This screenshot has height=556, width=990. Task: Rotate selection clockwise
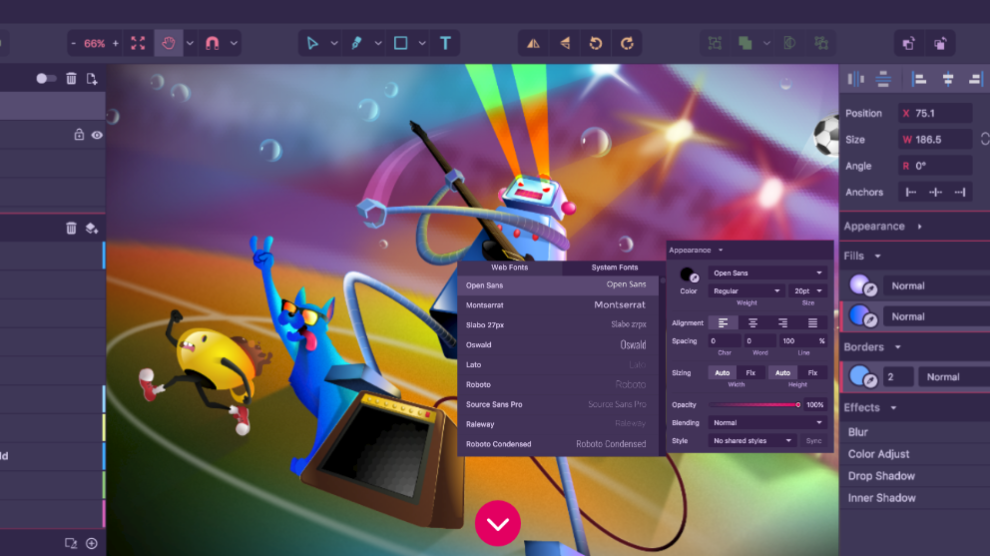click(x=627, y=43)
